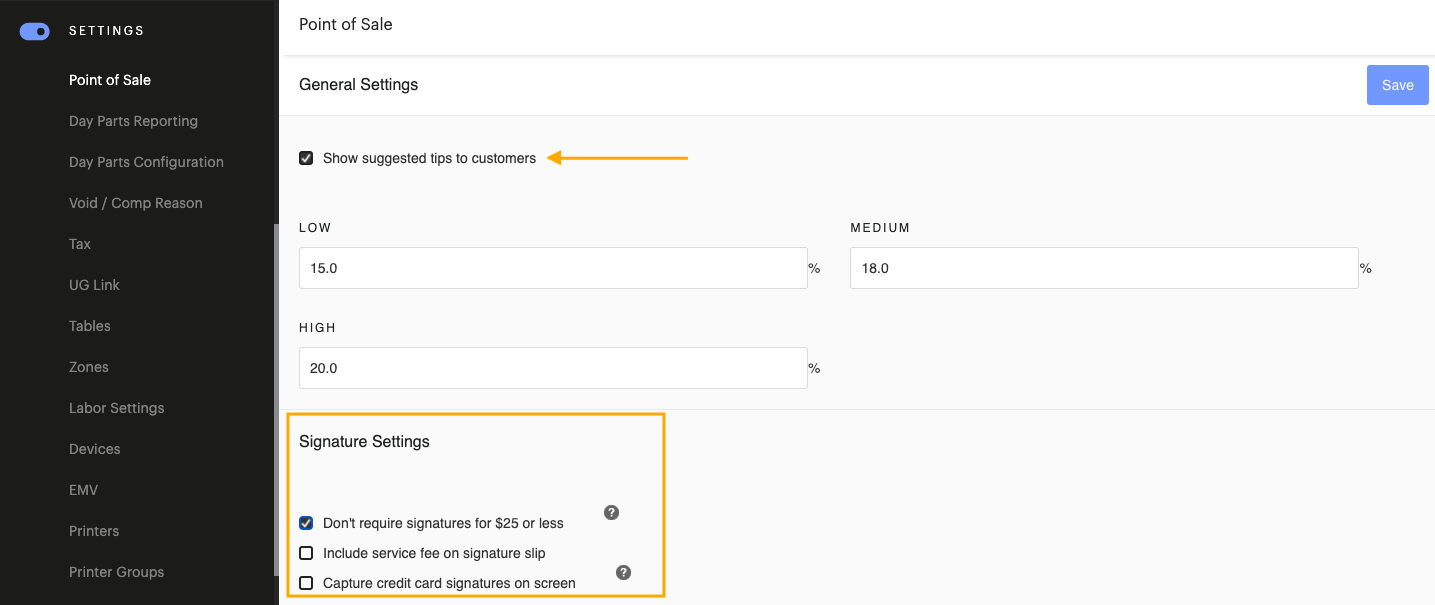
Task: Click the MEDIUM tip percentage field
Action: (1103, 268)
